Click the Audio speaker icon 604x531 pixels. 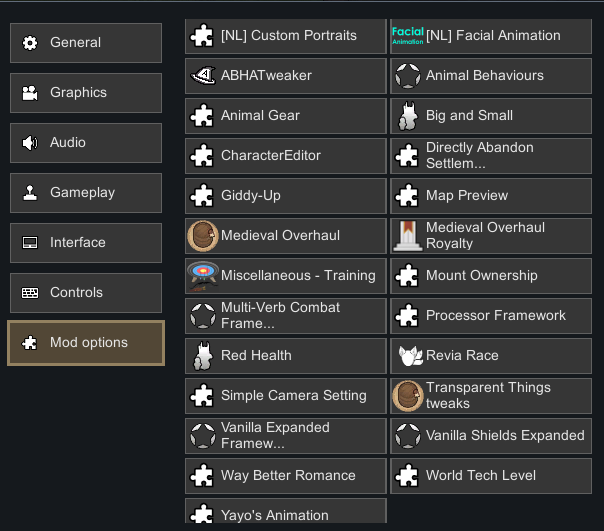30,143
